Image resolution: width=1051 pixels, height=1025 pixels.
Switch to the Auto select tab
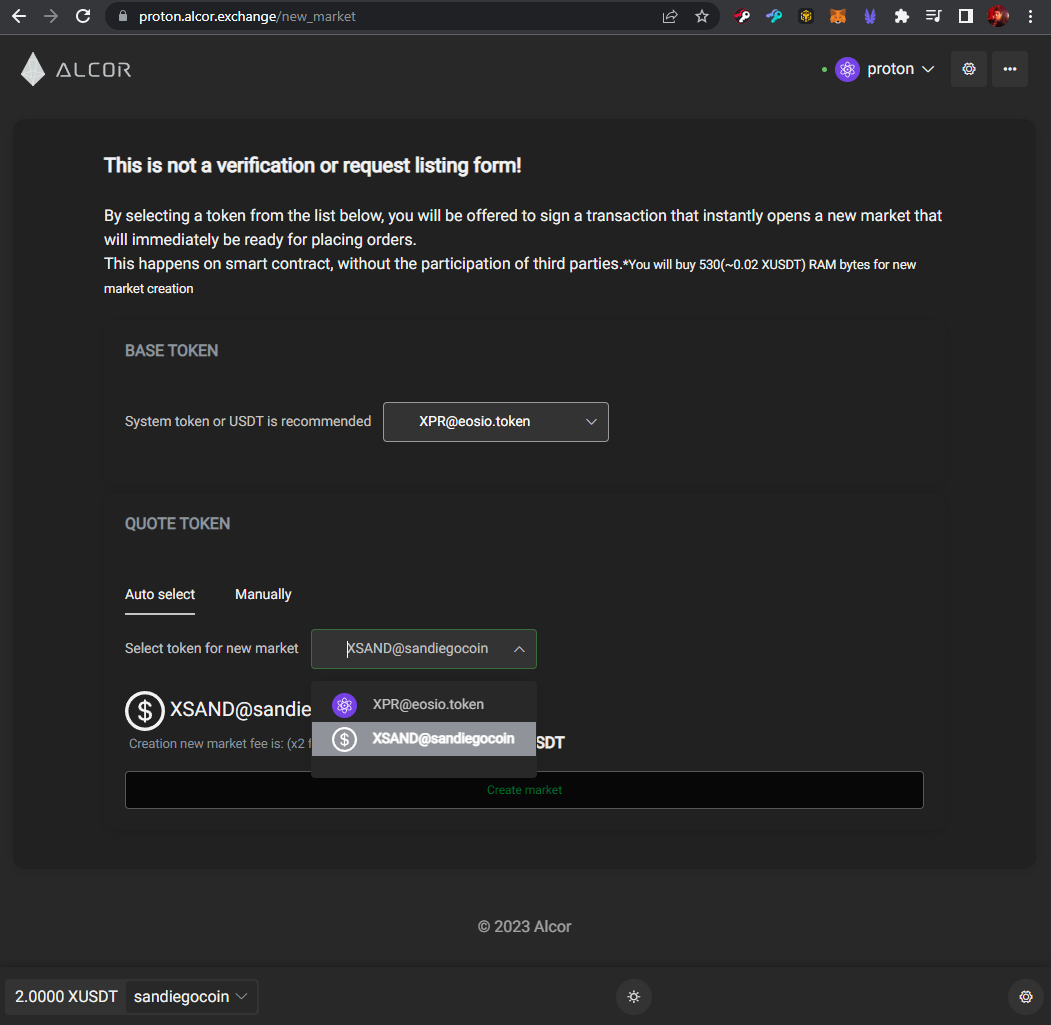click(160, 595)
